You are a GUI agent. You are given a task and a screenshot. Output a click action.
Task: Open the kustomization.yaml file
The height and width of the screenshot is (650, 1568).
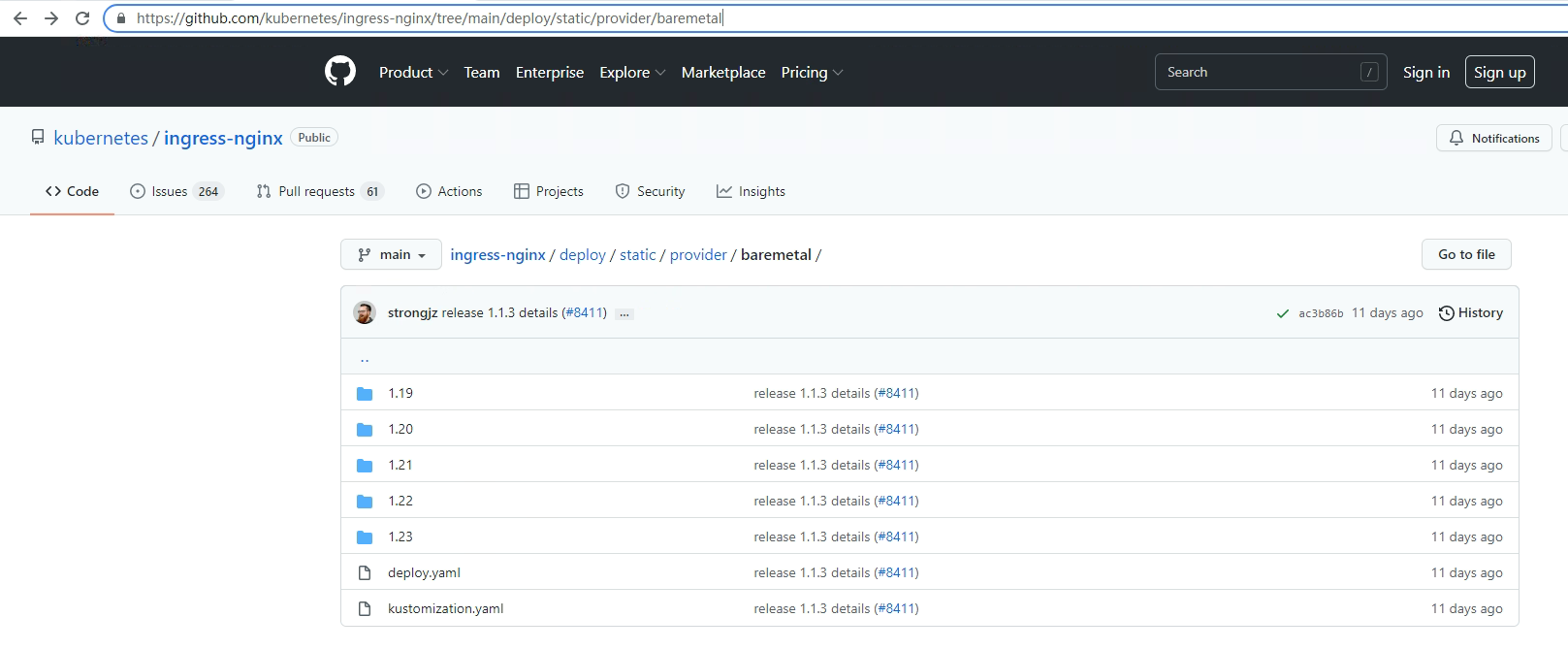tap(445, 608)
